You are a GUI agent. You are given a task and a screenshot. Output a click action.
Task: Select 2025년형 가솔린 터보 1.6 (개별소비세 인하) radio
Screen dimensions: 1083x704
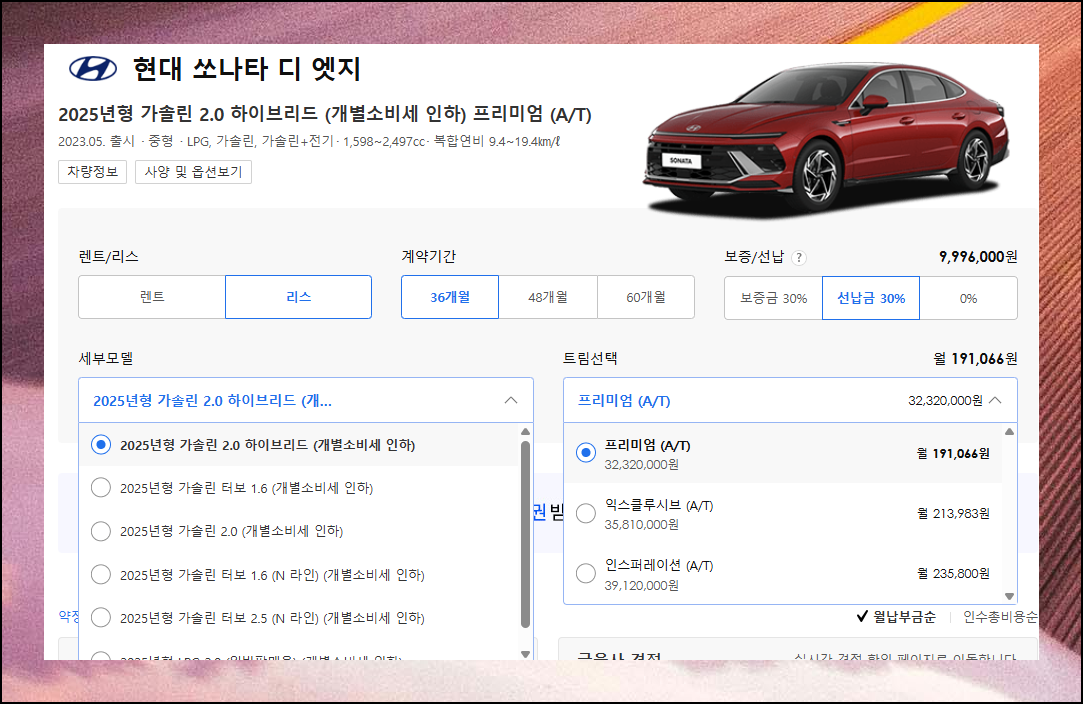pos(101,488)
